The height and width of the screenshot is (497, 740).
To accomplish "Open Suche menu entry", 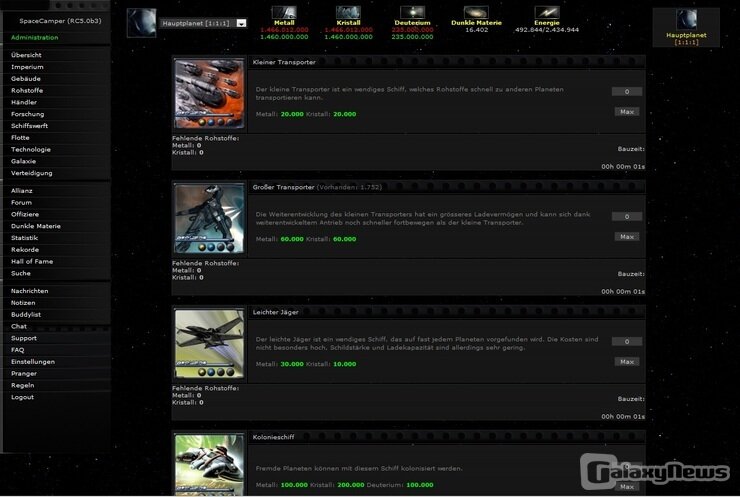I will pyautogui.click(x=20, y=273).
